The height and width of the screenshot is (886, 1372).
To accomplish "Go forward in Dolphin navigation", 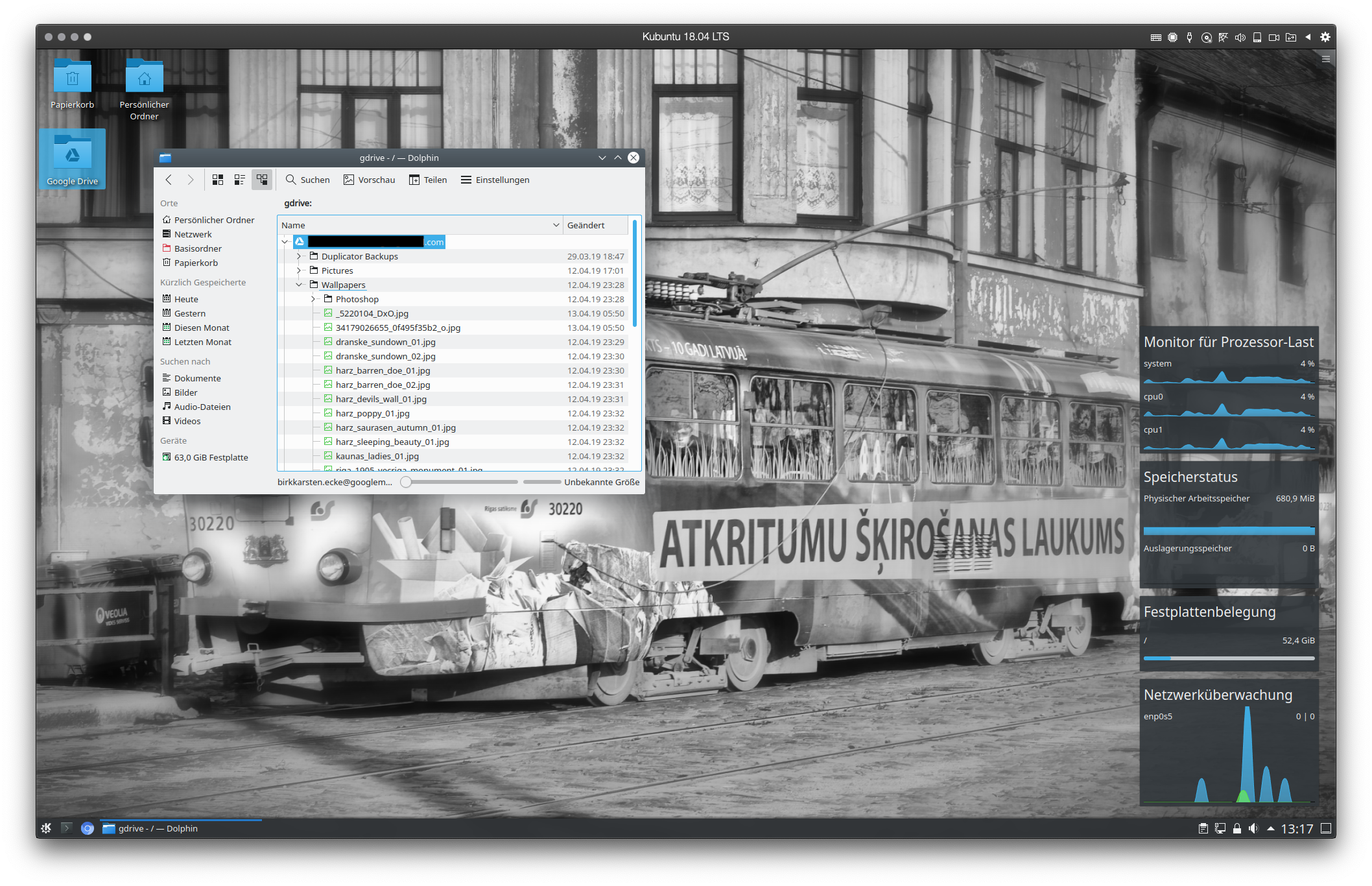I will coord(190,180).
